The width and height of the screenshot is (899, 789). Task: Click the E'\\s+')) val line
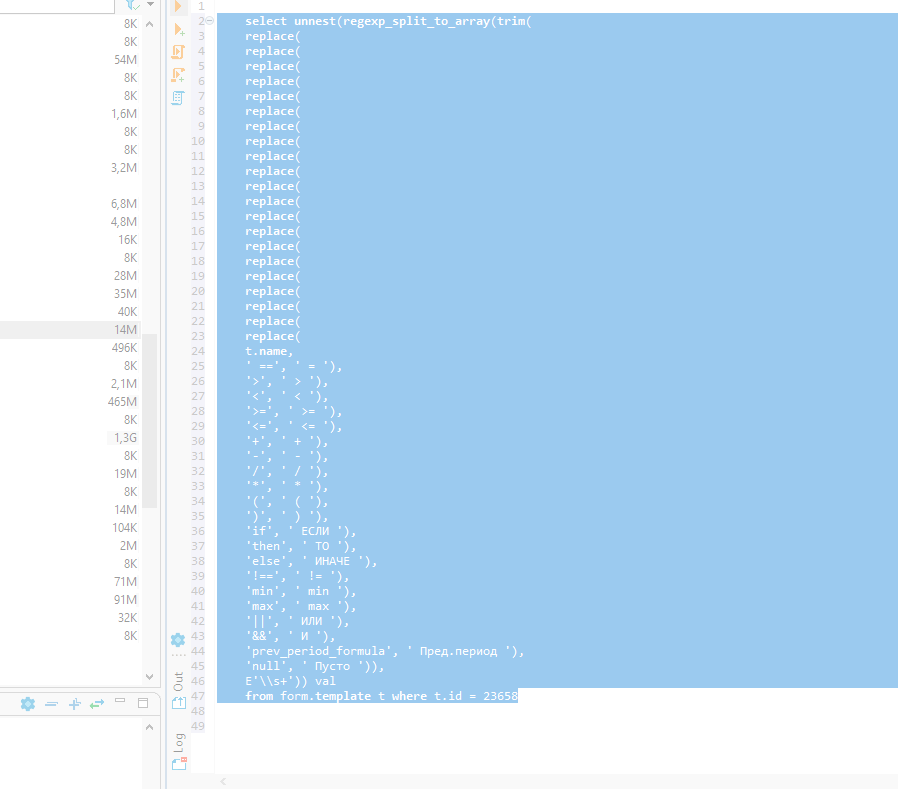[290, 681]
